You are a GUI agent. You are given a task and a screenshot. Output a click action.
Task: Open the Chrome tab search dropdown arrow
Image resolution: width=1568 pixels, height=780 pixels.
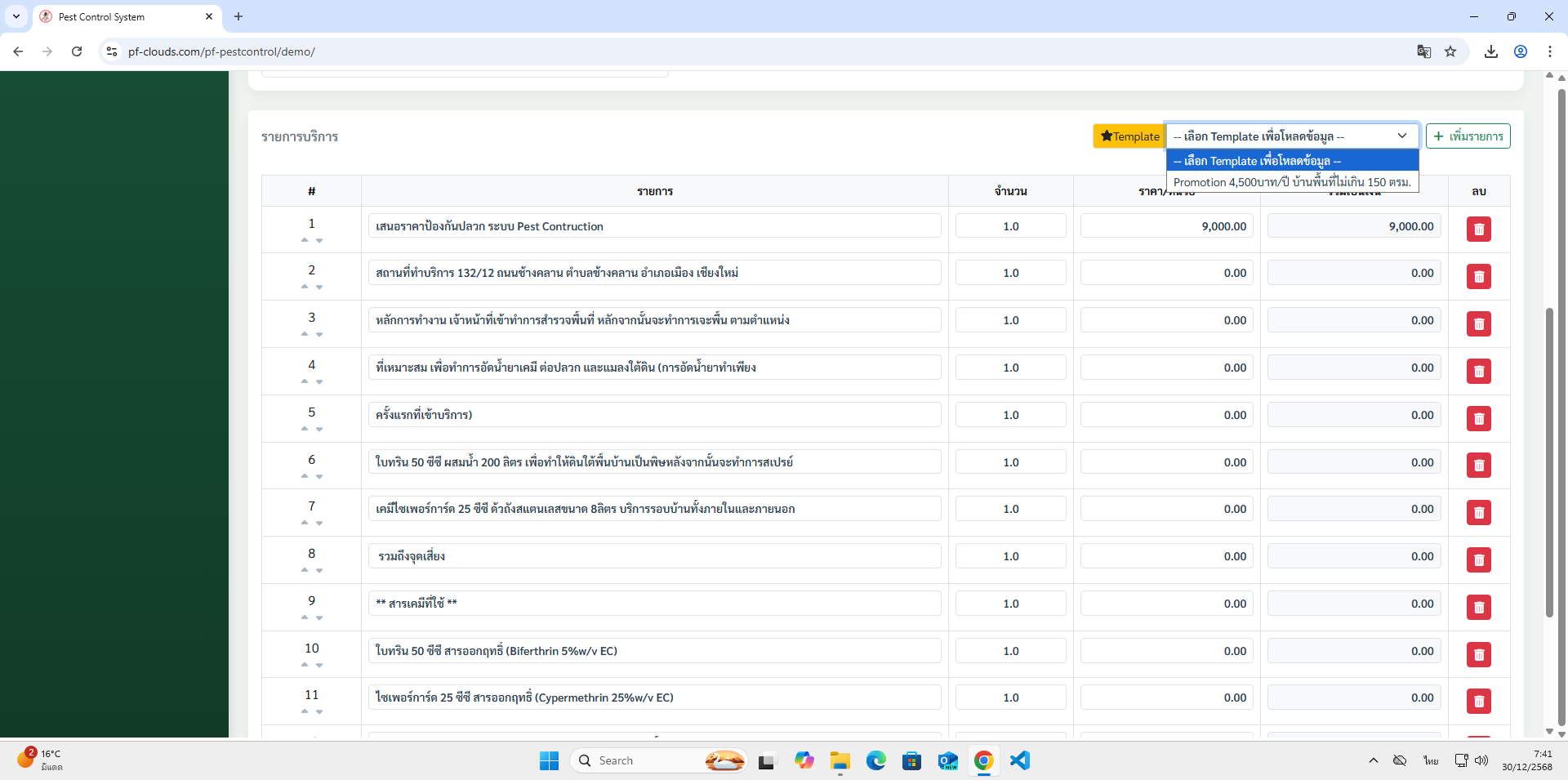tap(16, 16)
